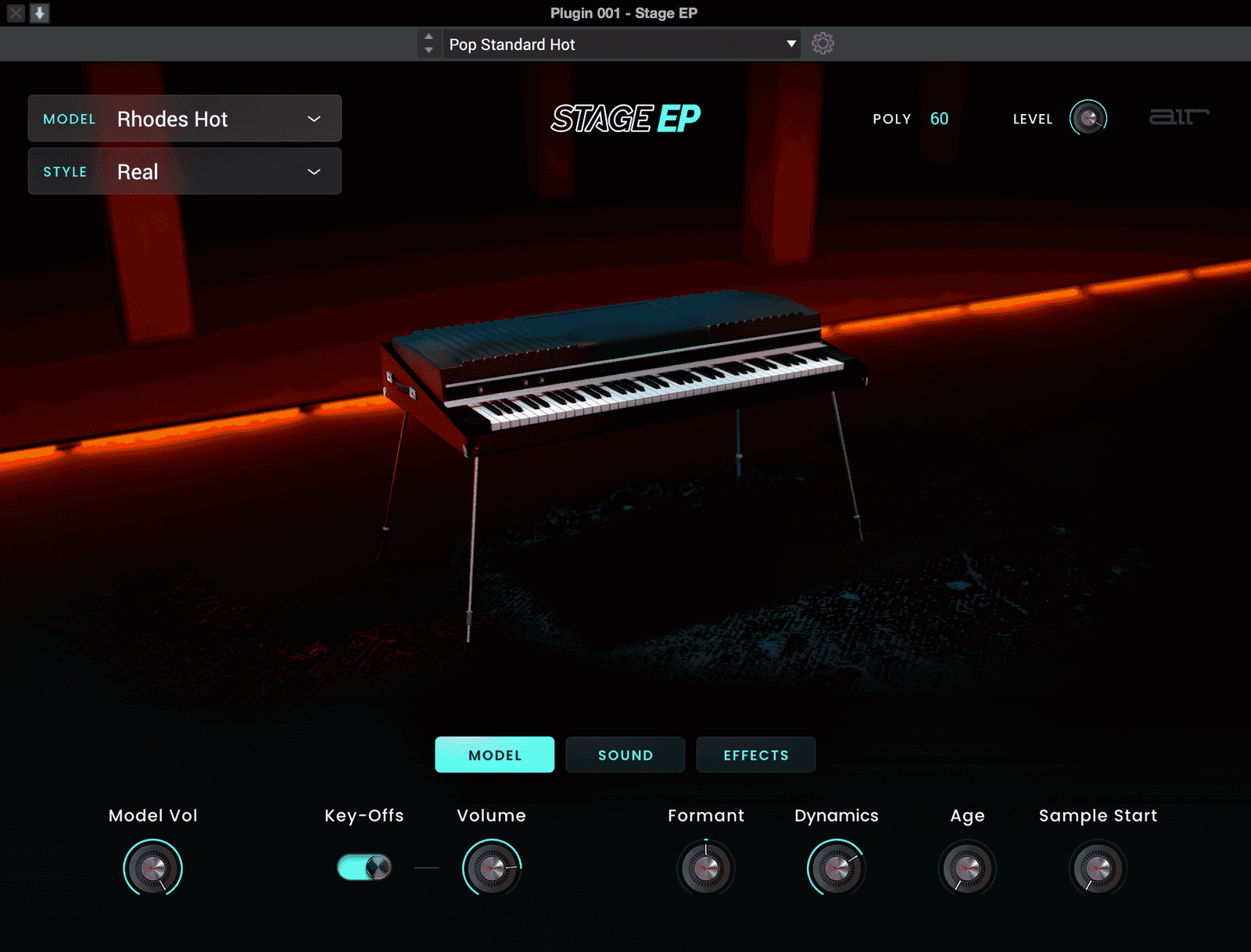Click the Poly value 60
Screen dimensions: 1251x952
point(939,119)
